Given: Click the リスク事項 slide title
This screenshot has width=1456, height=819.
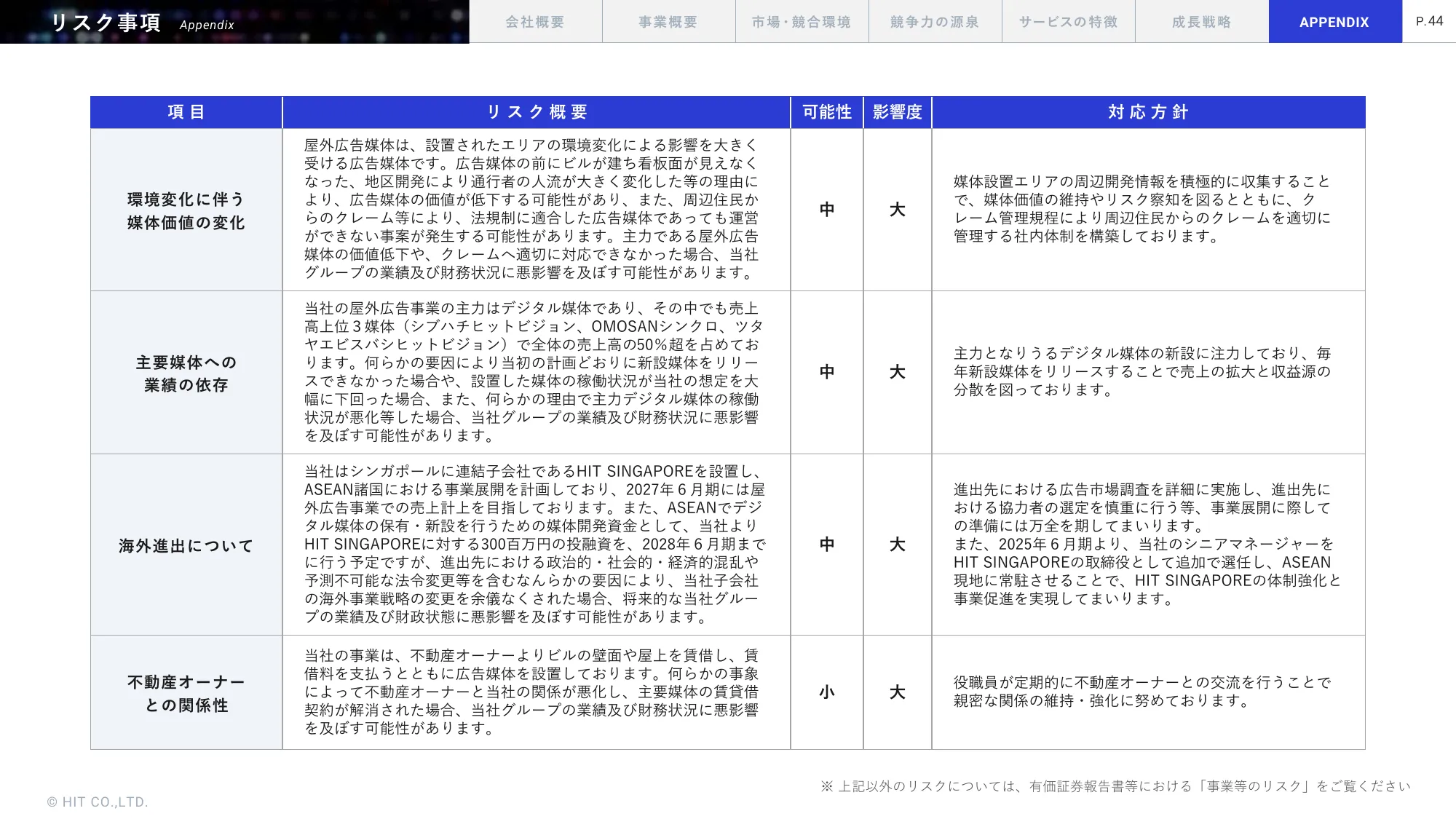Looking at the screenshot, I should coord(106,22).
